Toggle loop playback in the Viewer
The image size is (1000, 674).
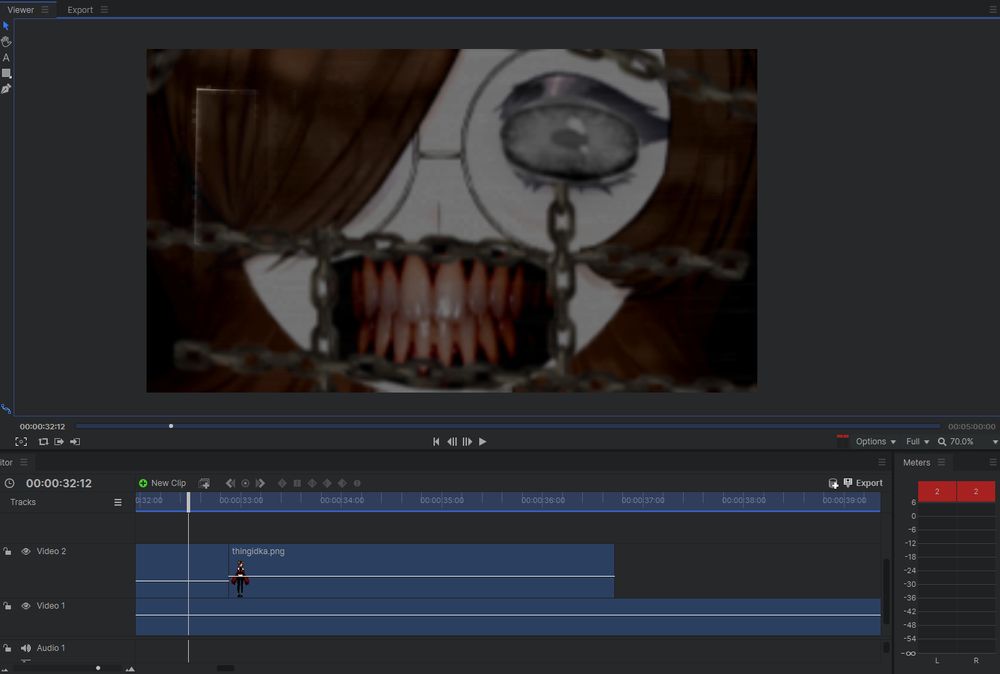[43, 441]
